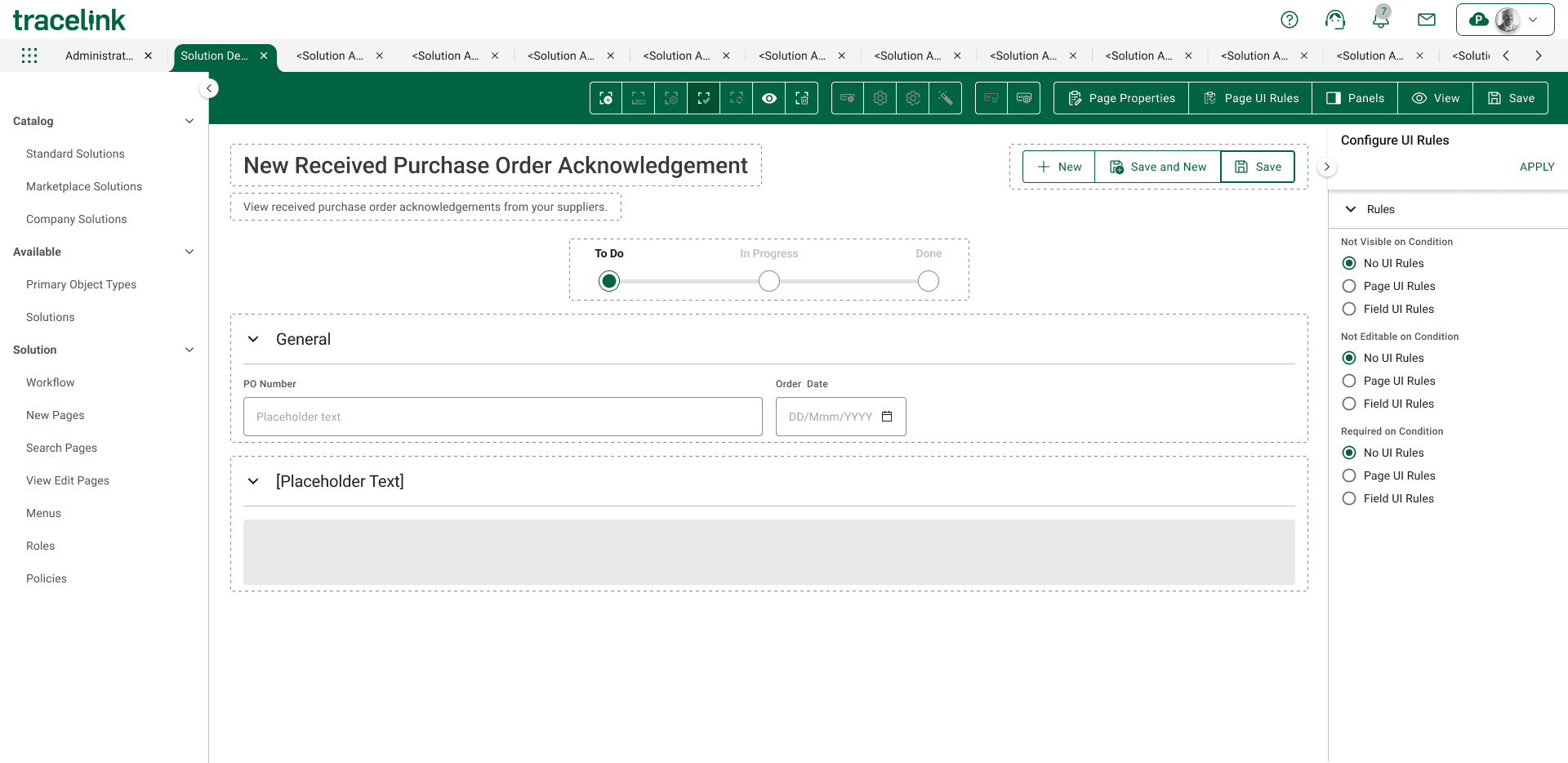This screenshot has height=763, width=1568.
Task: Switch to the Solution Designer tab
Action: (214, 56)
